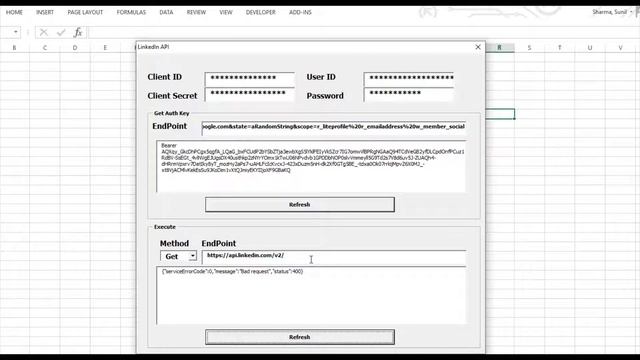Close the LinkedIn API dialog
The height and width of the screenshot is (360, 640).
[478, 47]
